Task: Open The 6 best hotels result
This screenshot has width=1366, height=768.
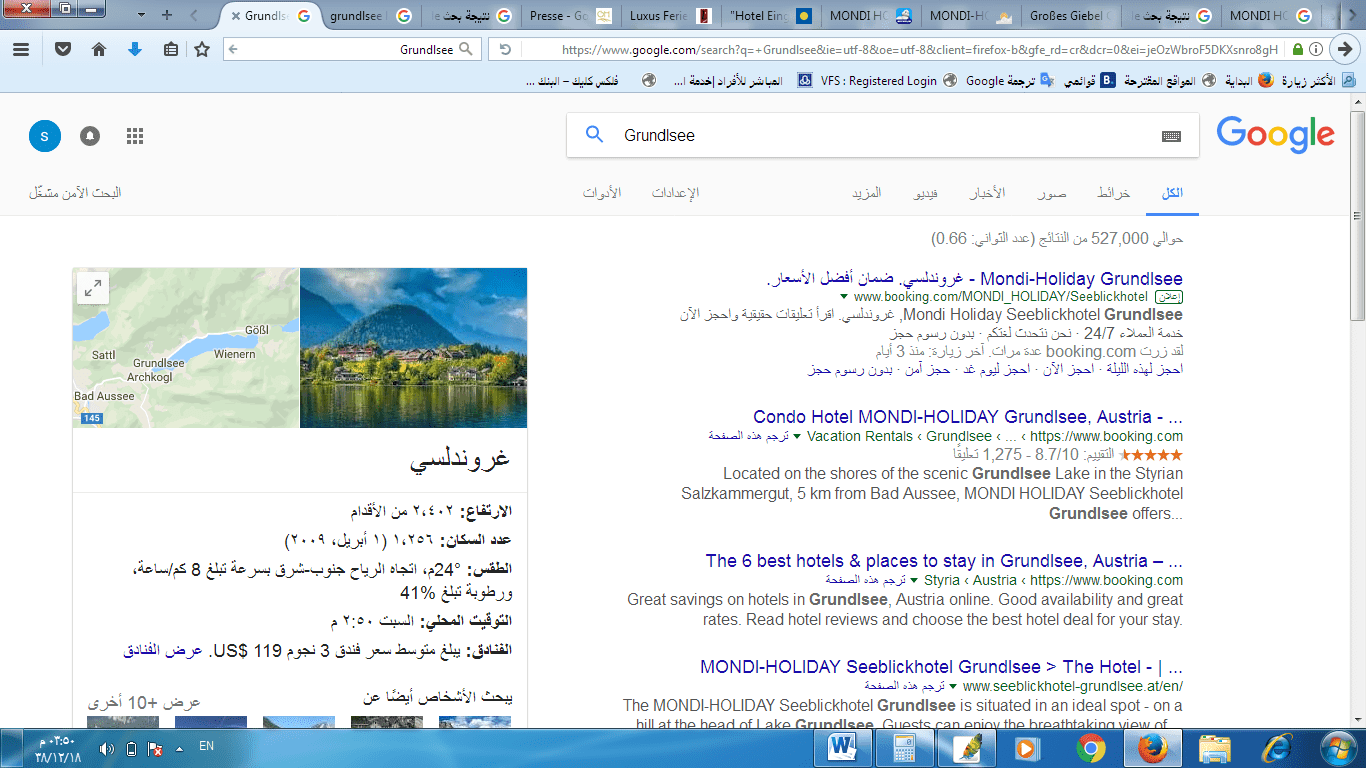Action: click(944, 561)
